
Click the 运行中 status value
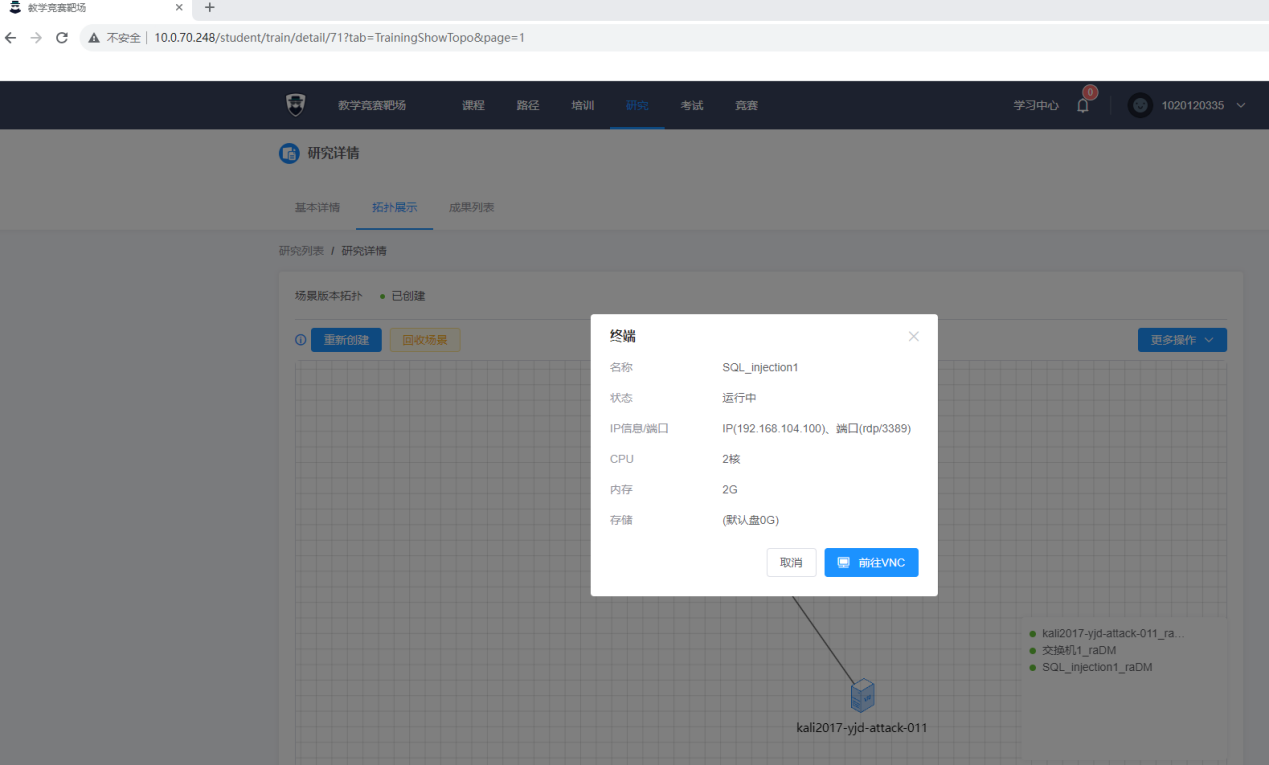coord(739,398)
